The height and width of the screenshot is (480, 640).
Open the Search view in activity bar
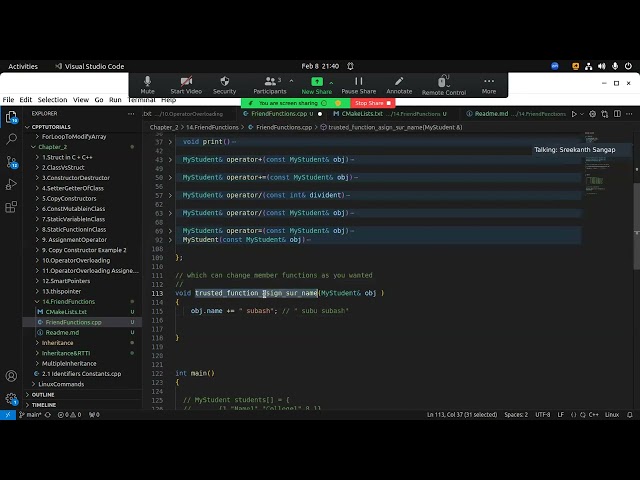(x=11, y=140)
